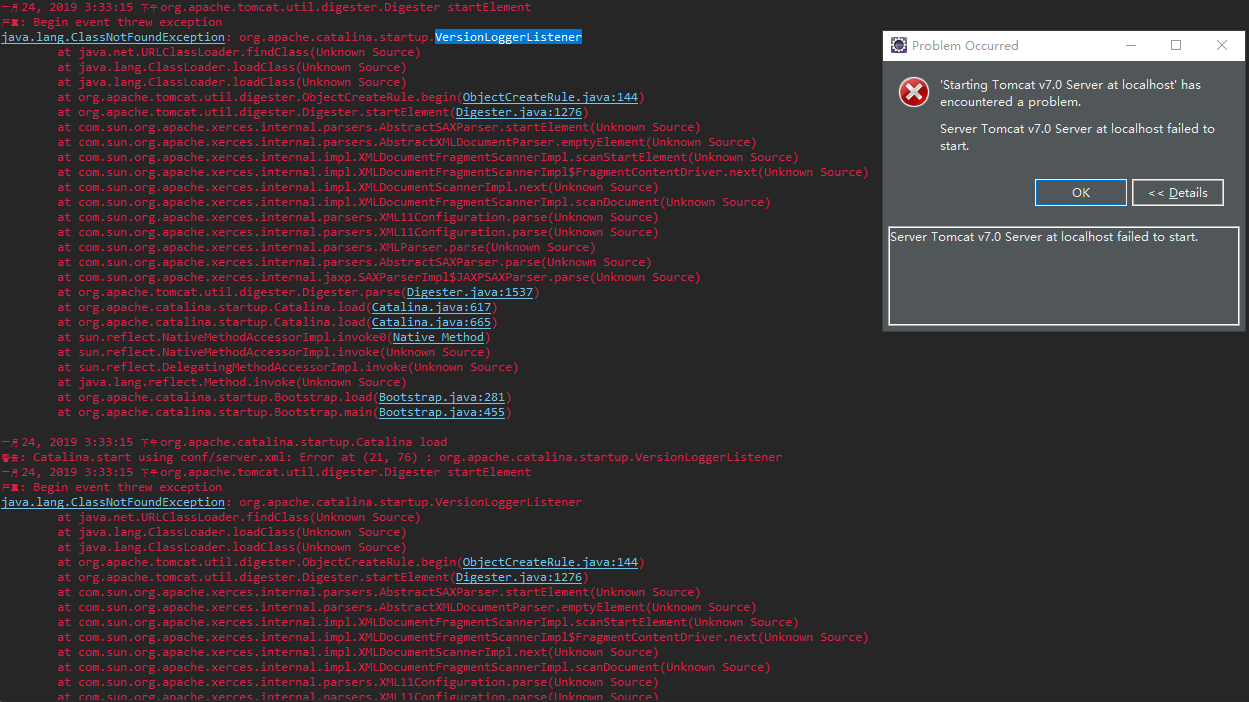Image resolution: width=1249 pixels, height=702 pixels.
Task: Open the first java.lang.ClassNotFoundException link
Action: (110, 37)
